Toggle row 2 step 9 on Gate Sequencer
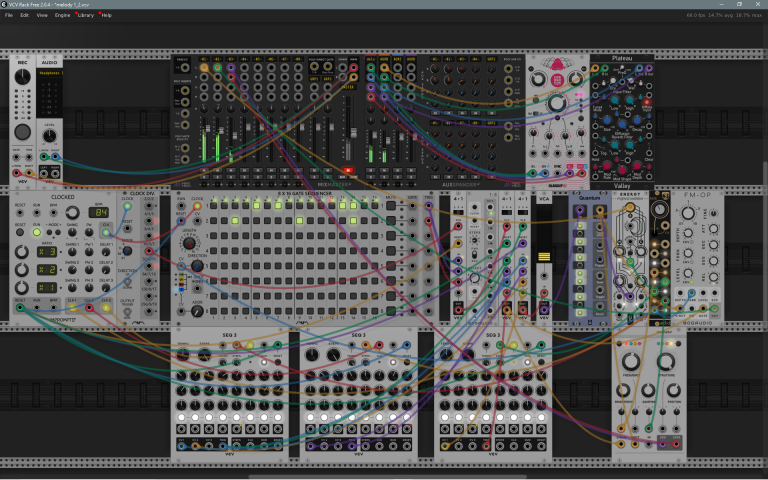The width and height of the screenshot is (768, 480). [299, 221]
